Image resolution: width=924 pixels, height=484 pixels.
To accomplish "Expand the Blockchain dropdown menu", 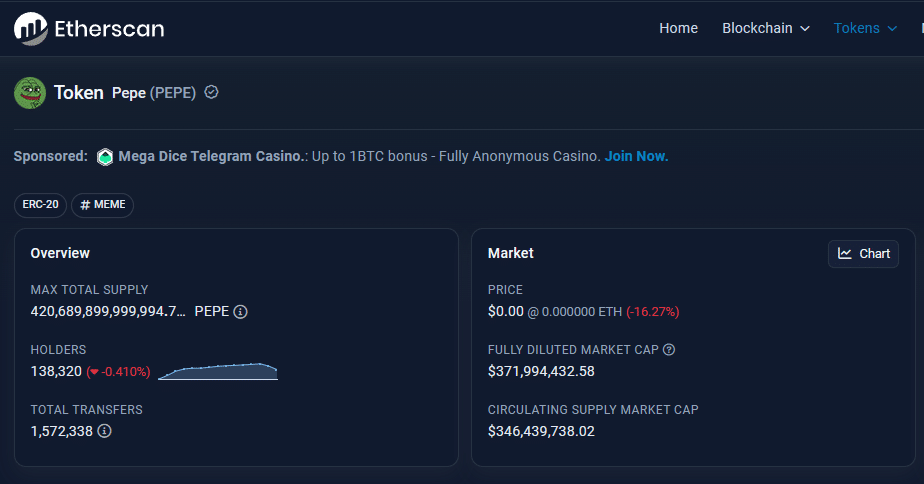I will [x=765, y=28].
